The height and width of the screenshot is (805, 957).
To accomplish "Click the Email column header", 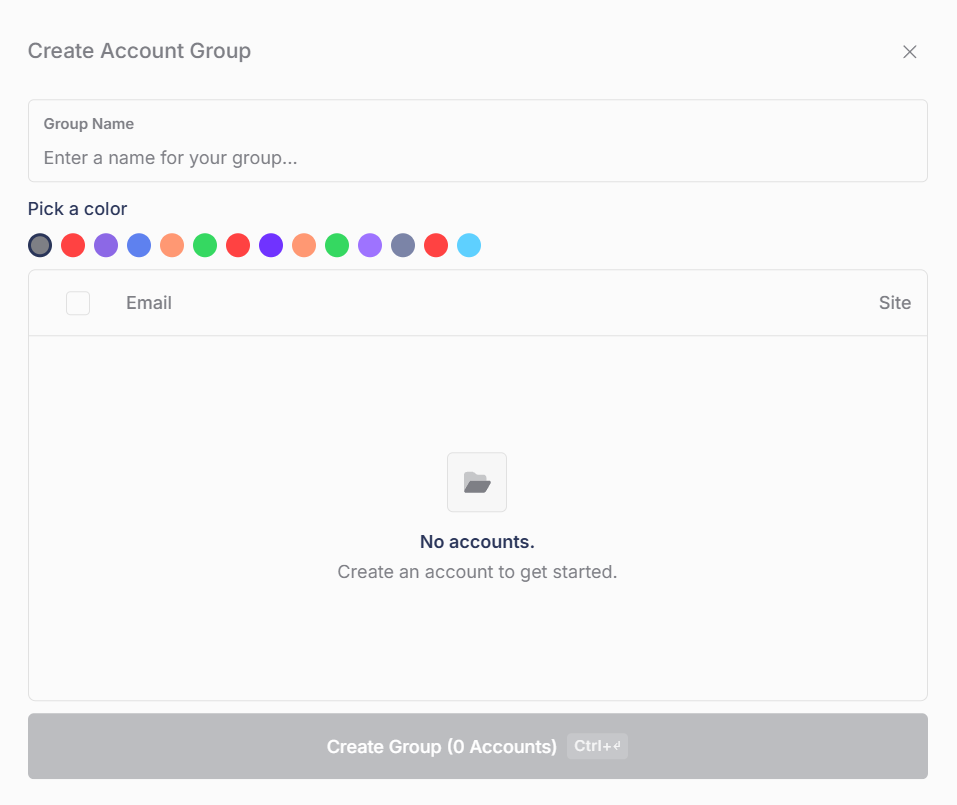I will (149, 303).
